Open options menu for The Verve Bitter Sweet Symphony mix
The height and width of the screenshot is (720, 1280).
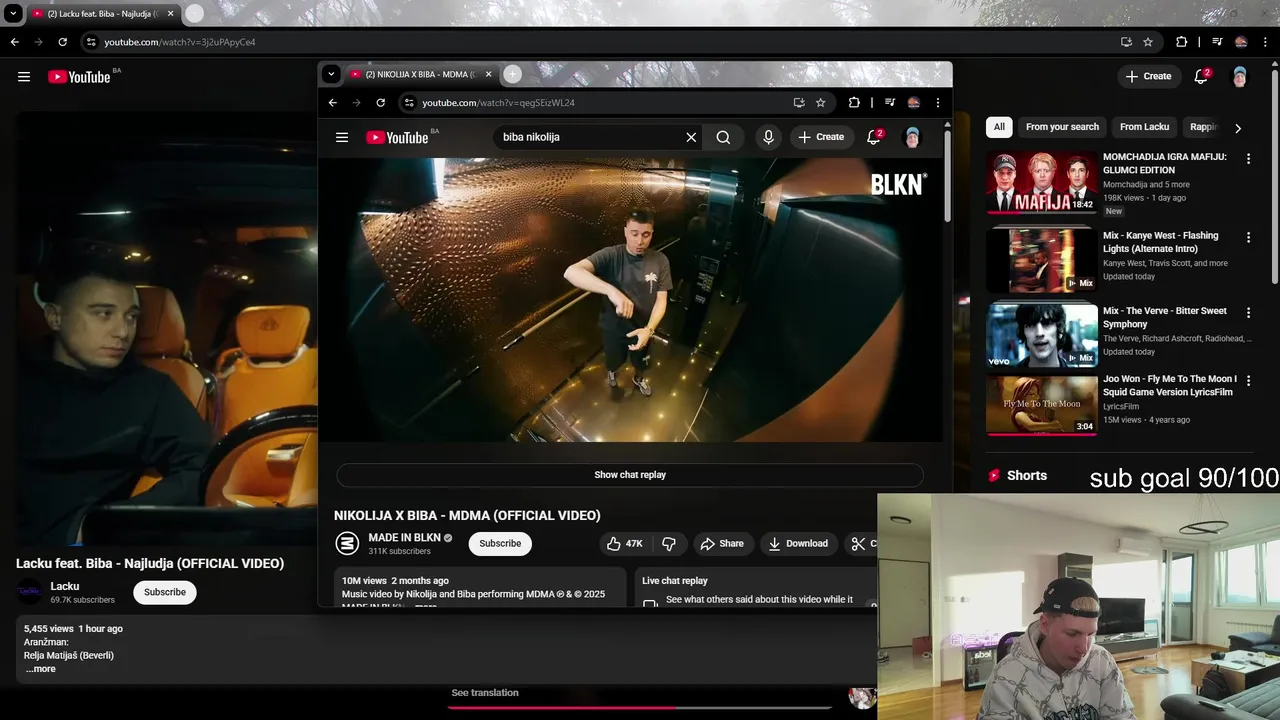1248,312
